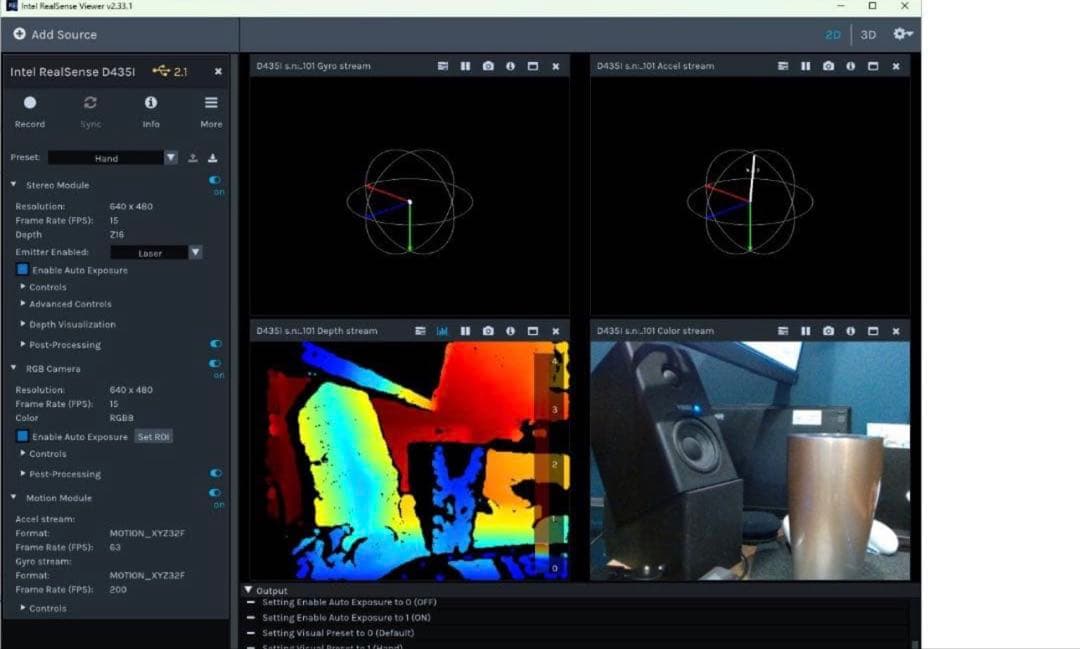Click the Record icon for the D435i
The image size is (1080, 649).
click(x=30, y=103)
